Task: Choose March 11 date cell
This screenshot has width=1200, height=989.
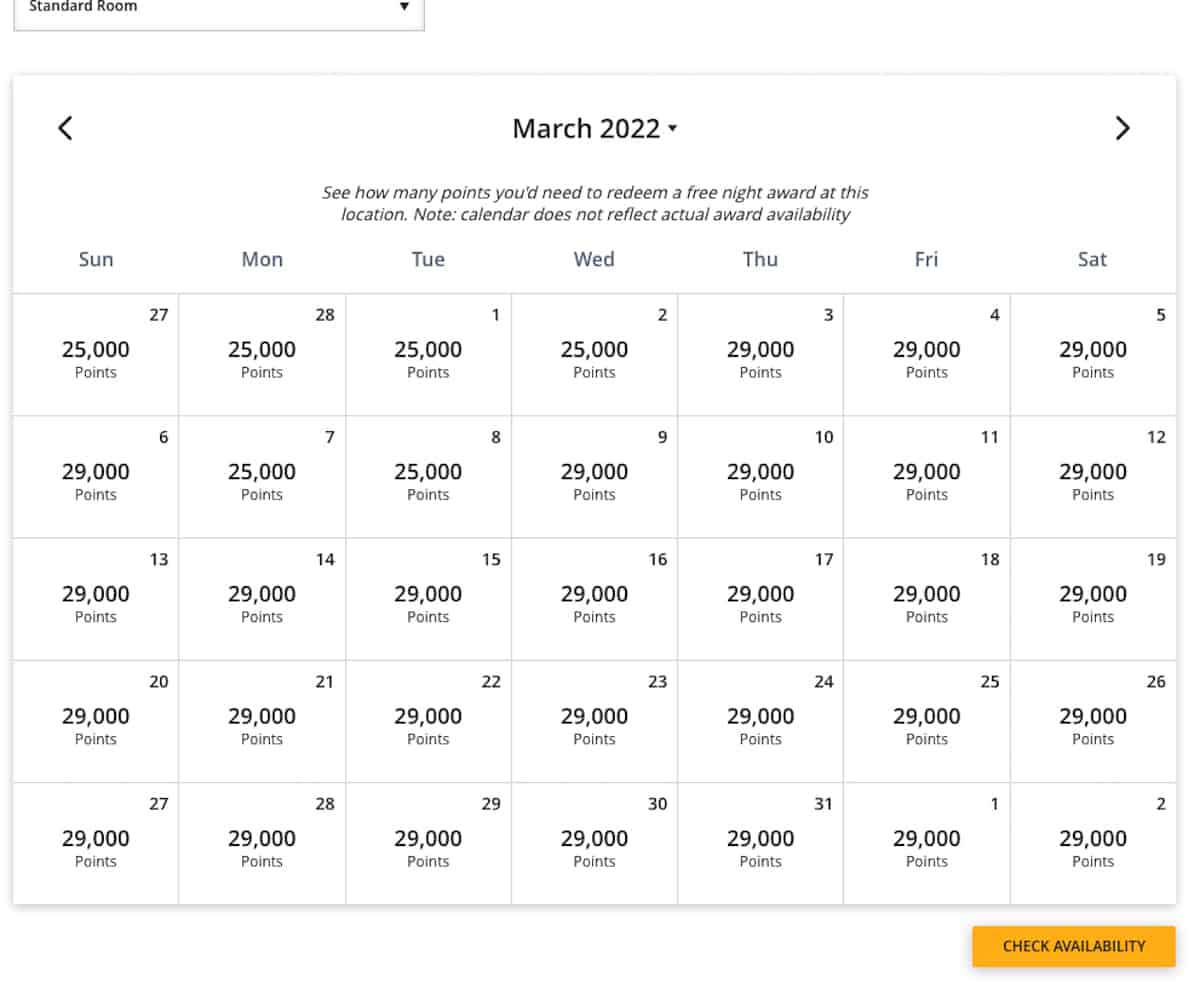Action: click(927, 477)
